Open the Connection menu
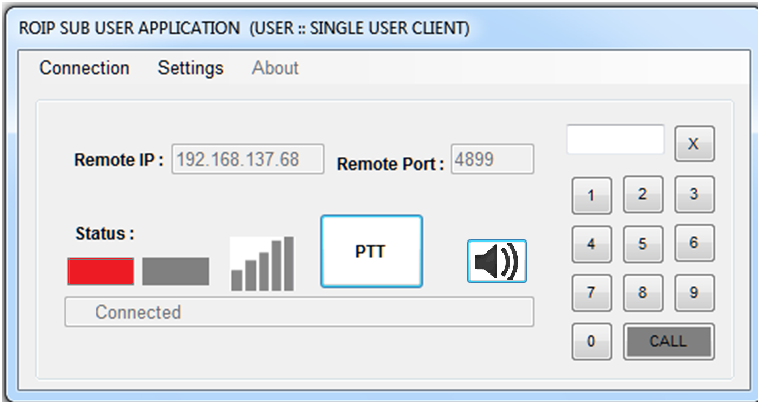 84,68
